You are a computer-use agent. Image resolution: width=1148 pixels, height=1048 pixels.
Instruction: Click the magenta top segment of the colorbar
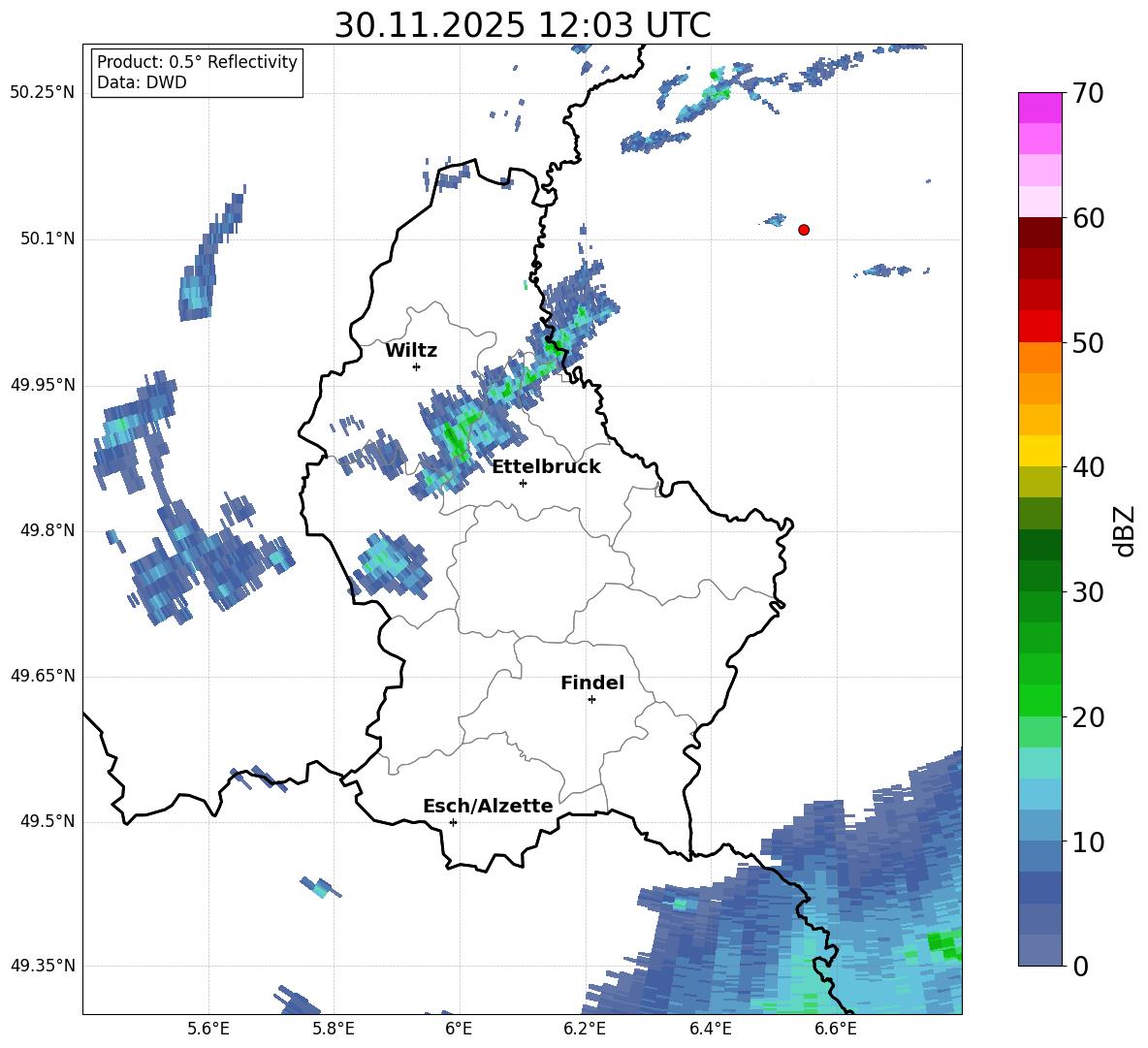[1039, 109]
